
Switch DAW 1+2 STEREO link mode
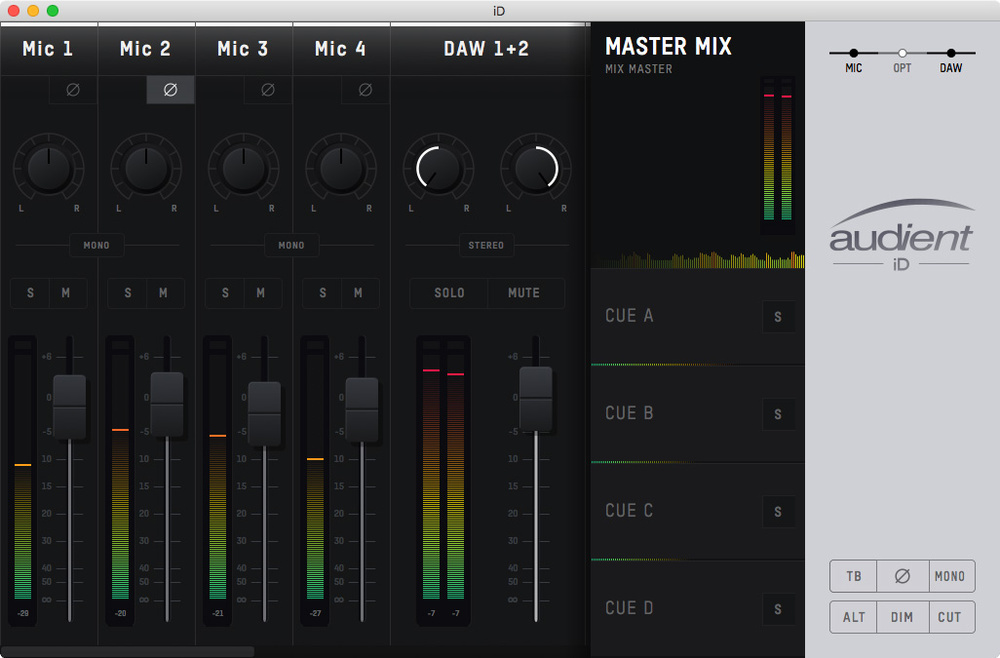click(487, 245)
